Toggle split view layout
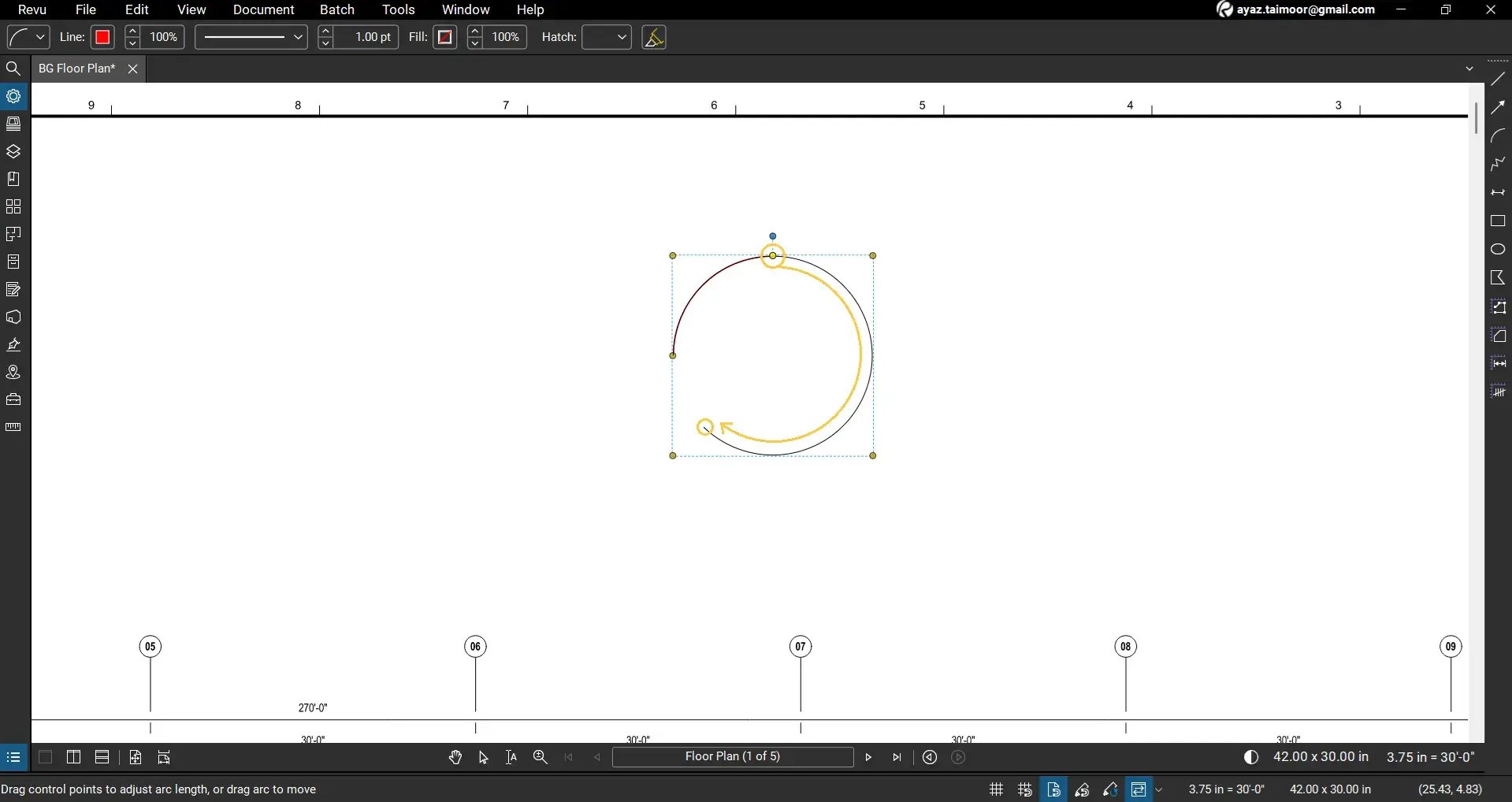The width and height of the screenshot is (1512, 802). [72, 757]
